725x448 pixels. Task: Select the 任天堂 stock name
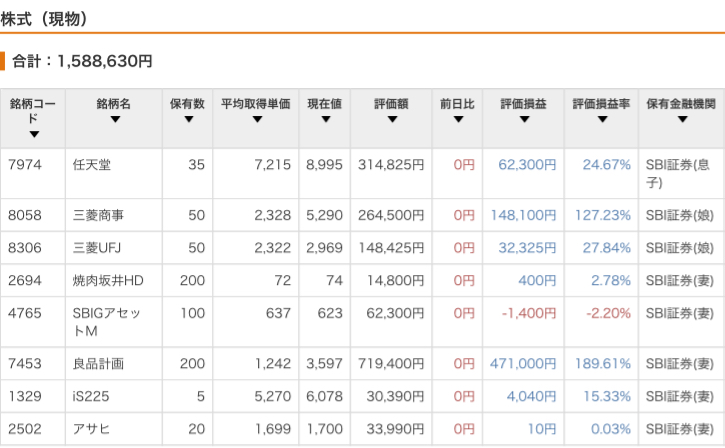point(92,164)
